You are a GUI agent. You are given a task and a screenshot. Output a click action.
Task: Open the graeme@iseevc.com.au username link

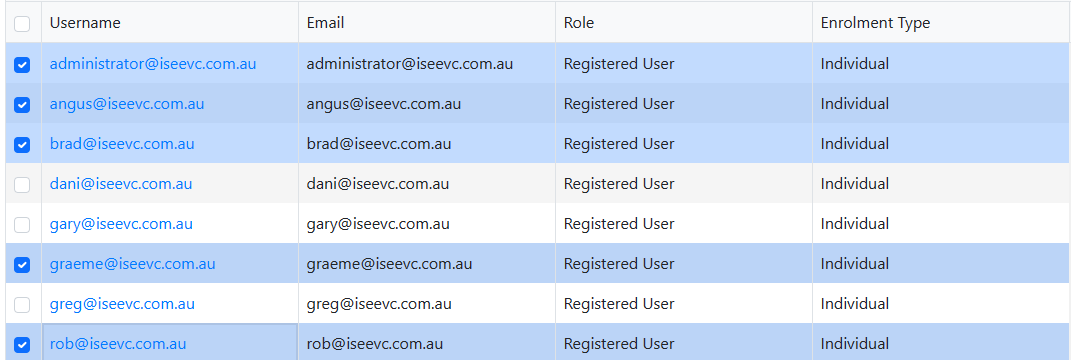pos(133,264)
